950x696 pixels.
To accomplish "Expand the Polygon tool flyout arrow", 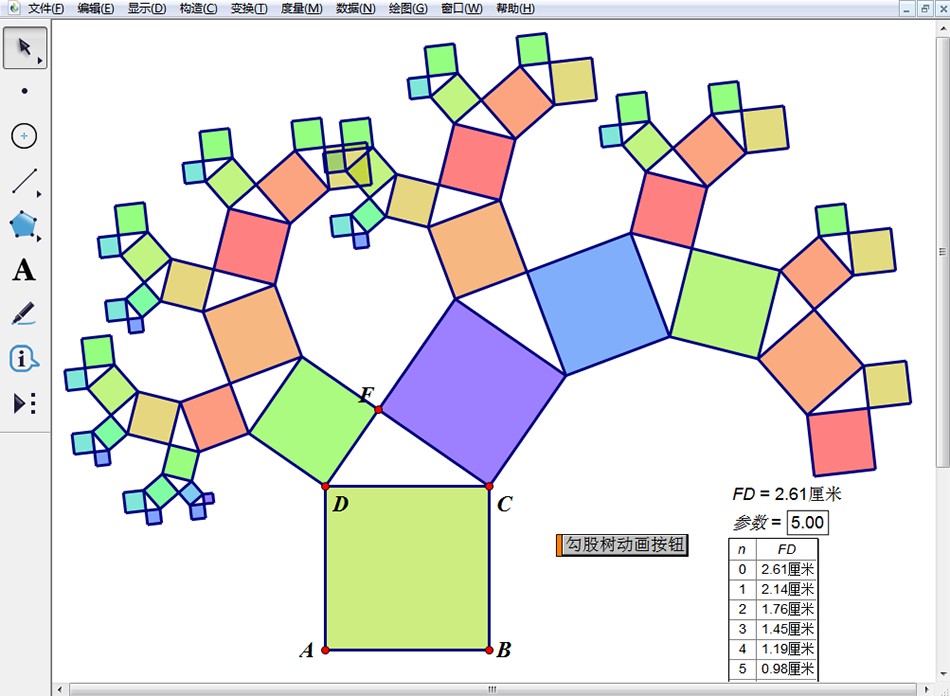I will point(37,237).
